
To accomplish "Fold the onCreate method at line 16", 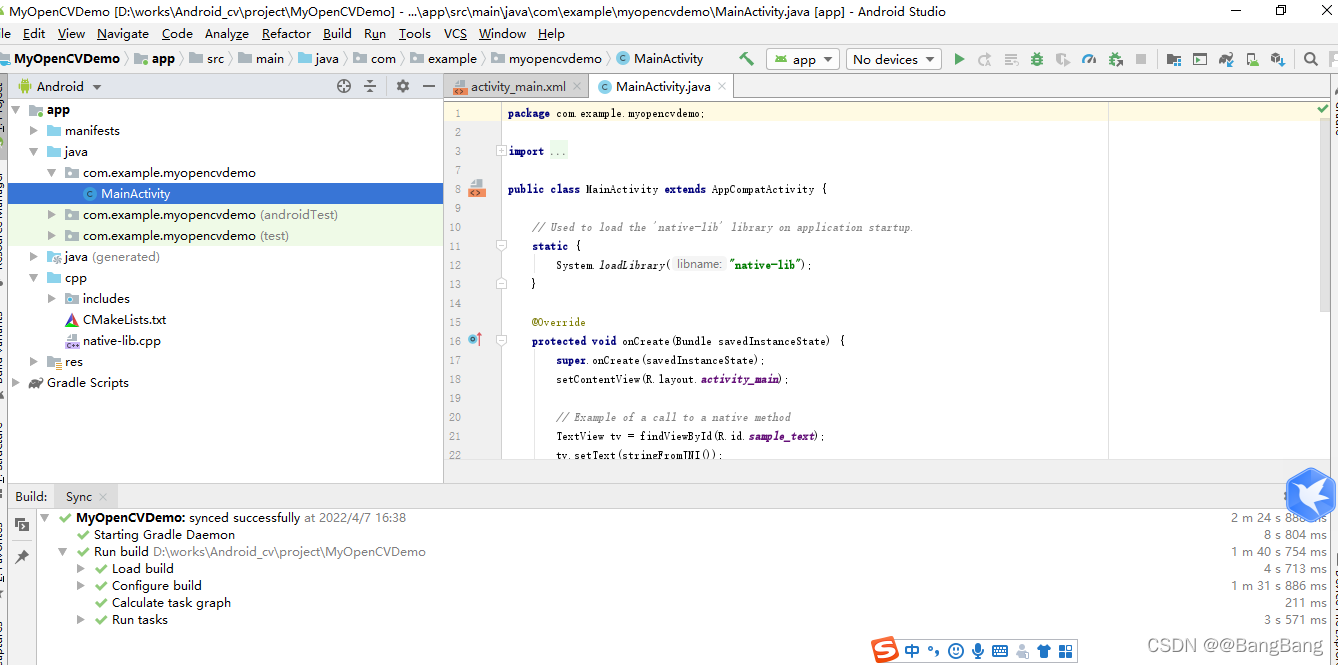I will point(501,341).
